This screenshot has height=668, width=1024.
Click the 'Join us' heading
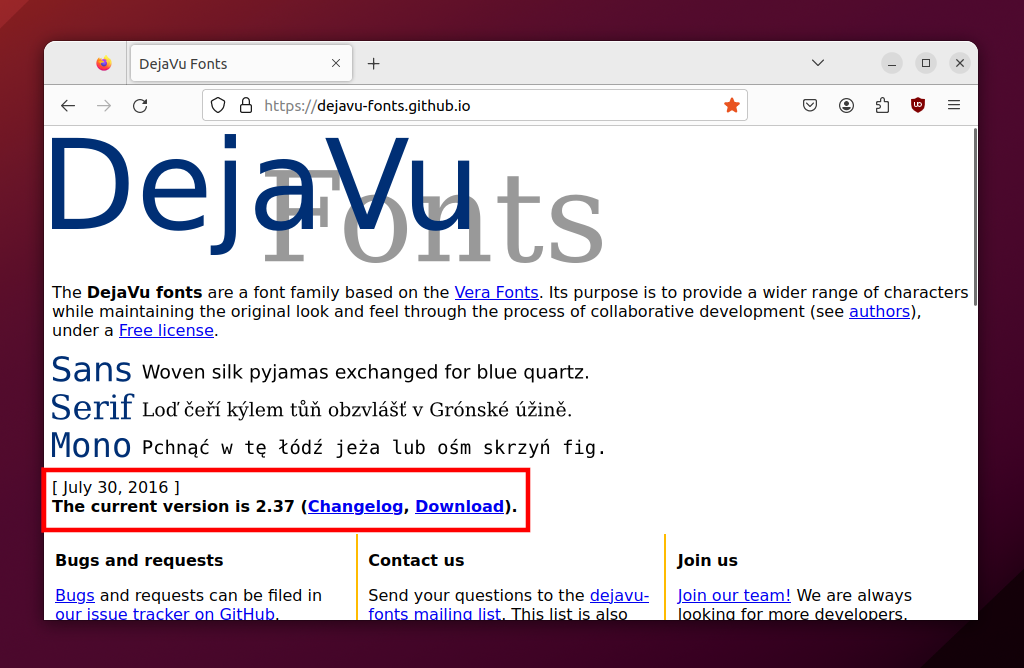707,560
